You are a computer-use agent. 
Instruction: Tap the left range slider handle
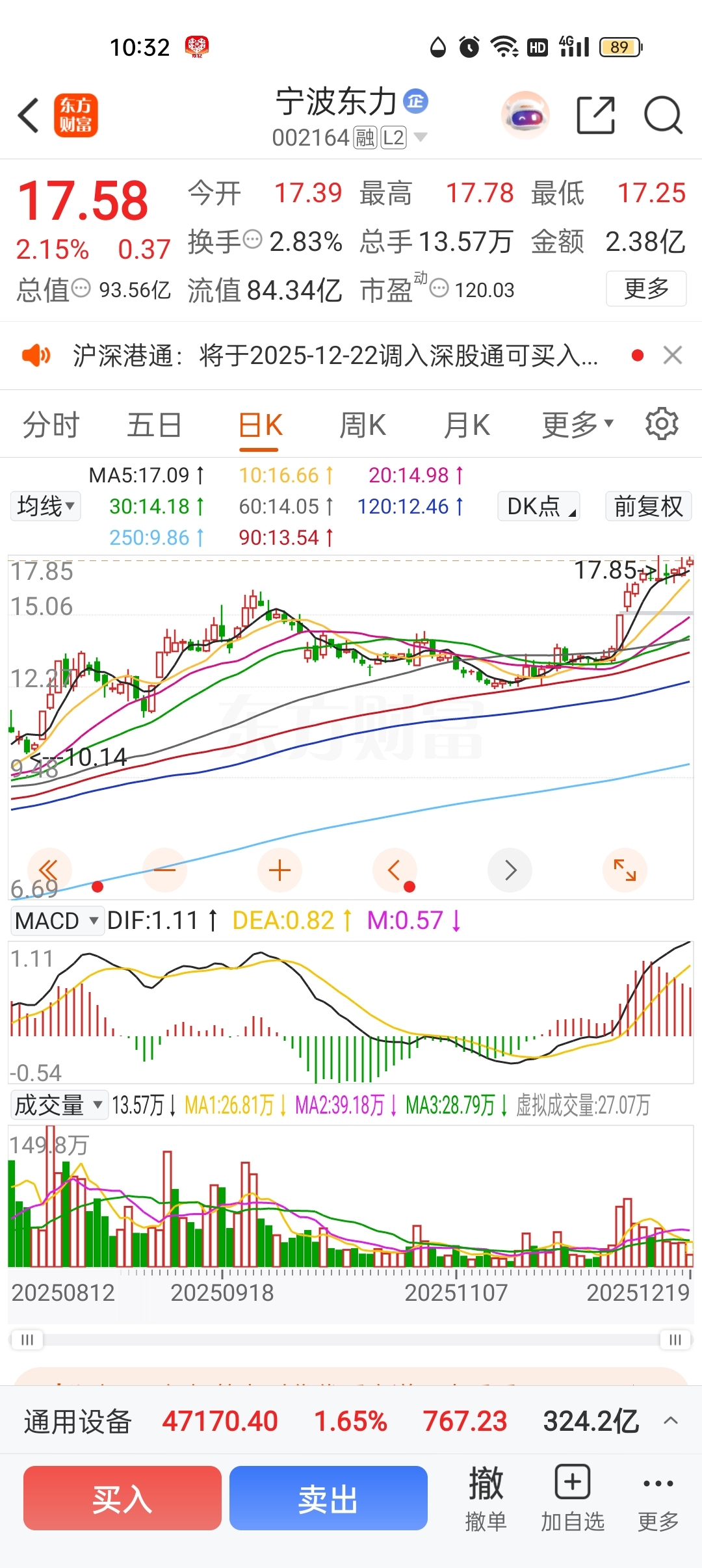click(x=27, y=1339)
